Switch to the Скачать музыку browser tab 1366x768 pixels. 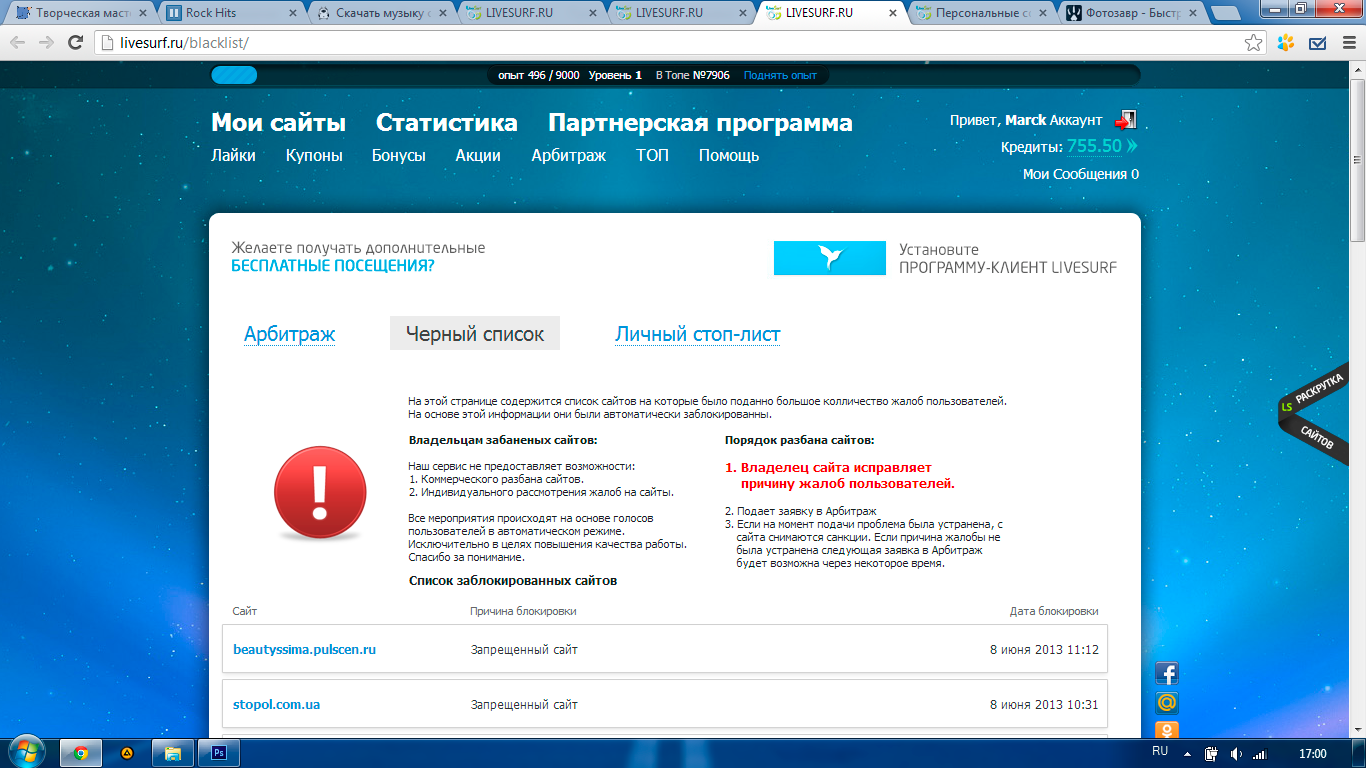tap(380, 14)
